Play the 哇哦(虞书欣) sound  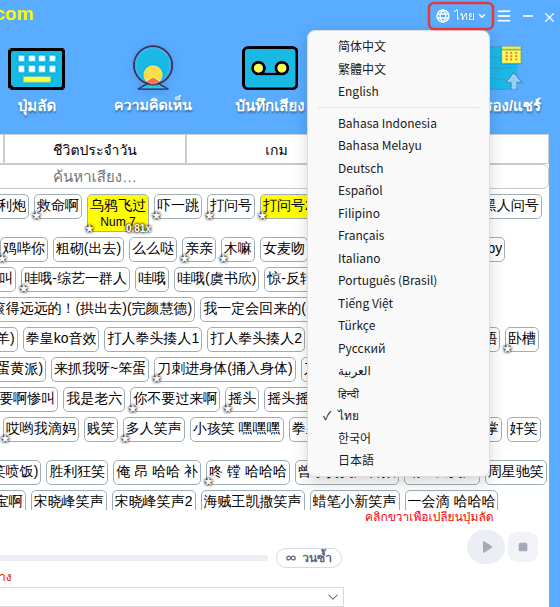click(217, 279)
